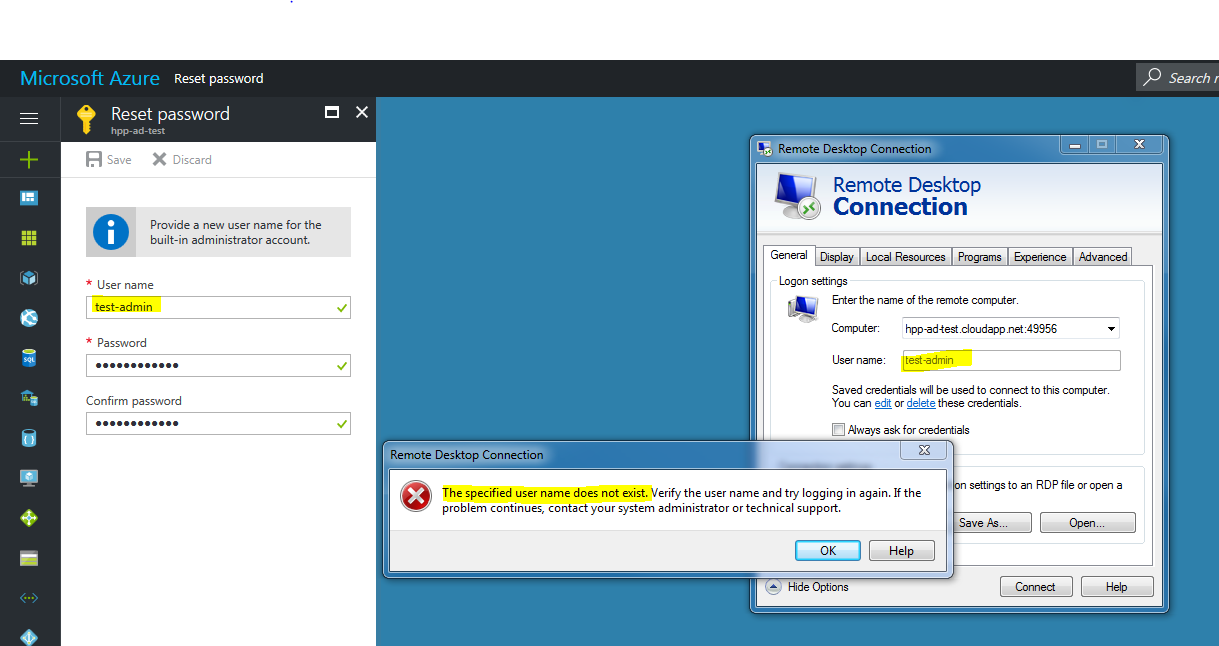Viewport: 1219px width, 646px height.
Task: Click the edit credentials link
Action: (x=883, y=403)
